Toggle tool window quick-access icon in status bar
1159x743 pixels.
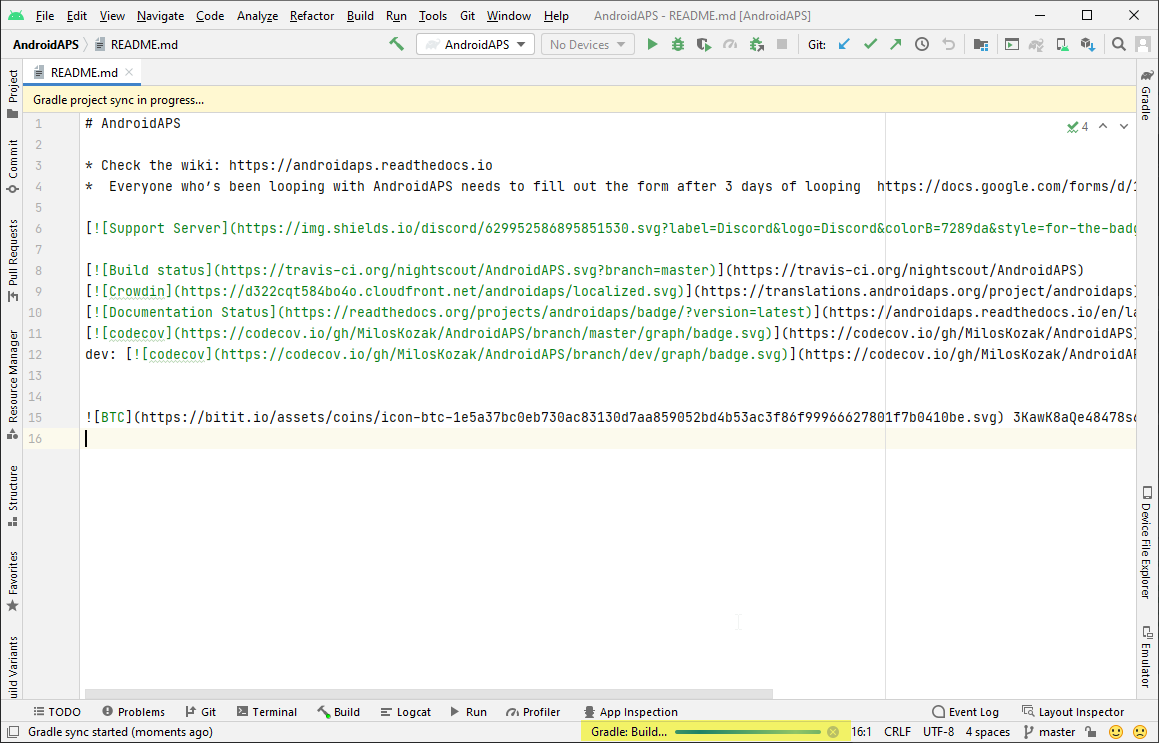13,732
